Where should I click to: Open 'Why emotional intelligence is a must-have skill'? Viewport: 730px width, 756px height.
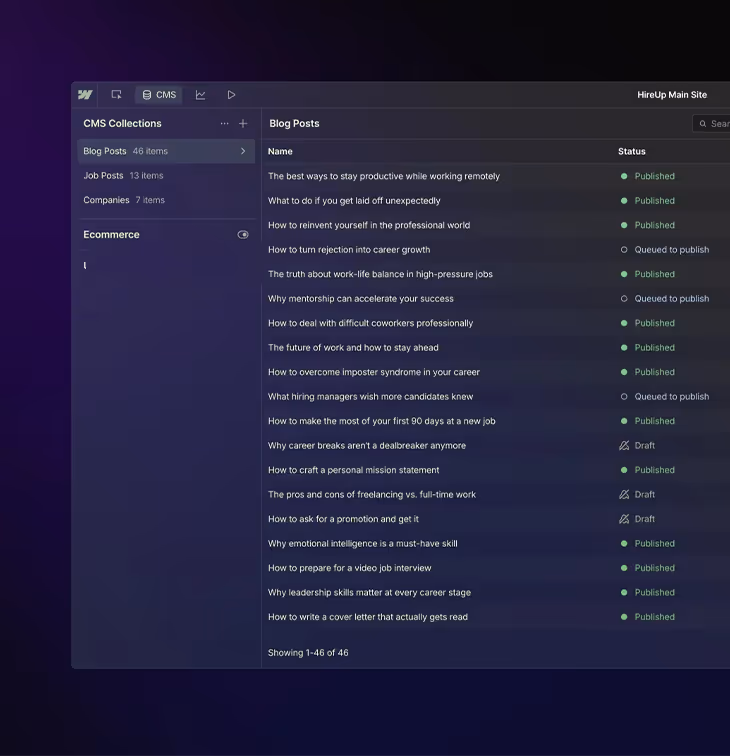coord(363,544)
